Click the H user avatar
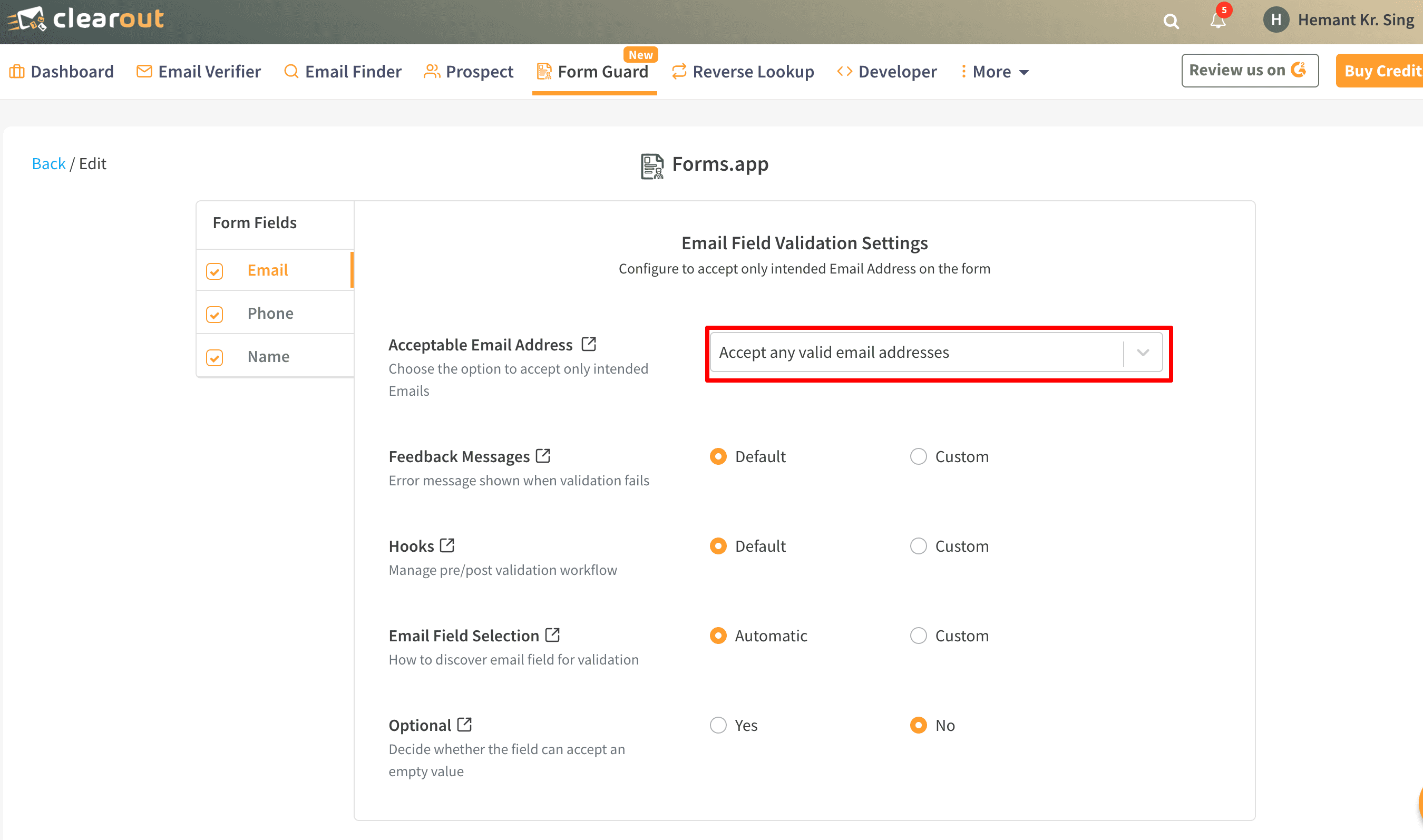Screen dimensions: 1423x840 (1276, 20)
